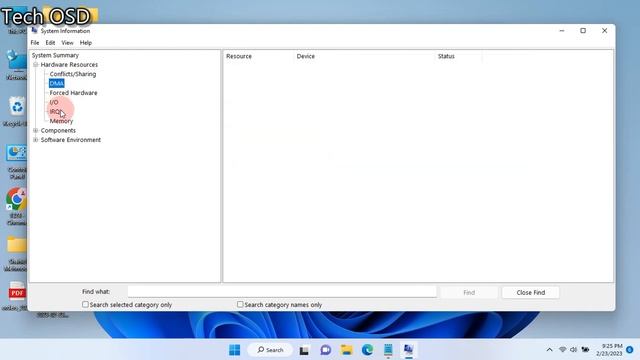
Task: Open the notification badge icon
Action: point(630,350)
